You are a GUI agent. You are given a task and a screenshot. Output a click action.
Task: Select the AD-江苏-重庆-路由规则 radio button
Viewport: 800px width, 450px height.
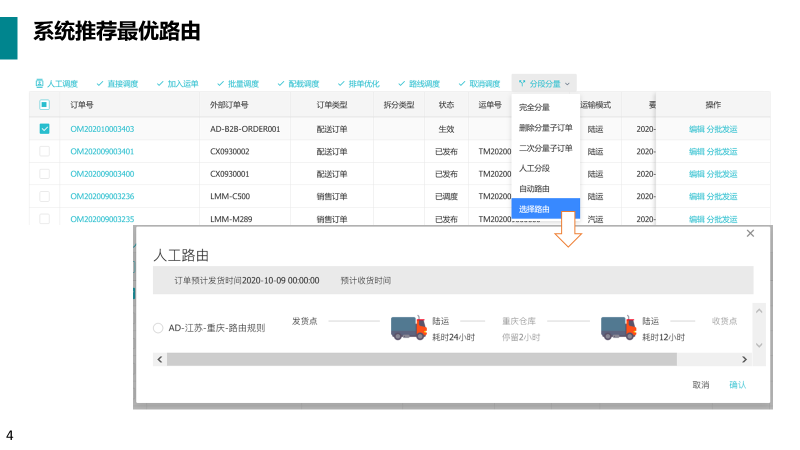coord(158,328)
